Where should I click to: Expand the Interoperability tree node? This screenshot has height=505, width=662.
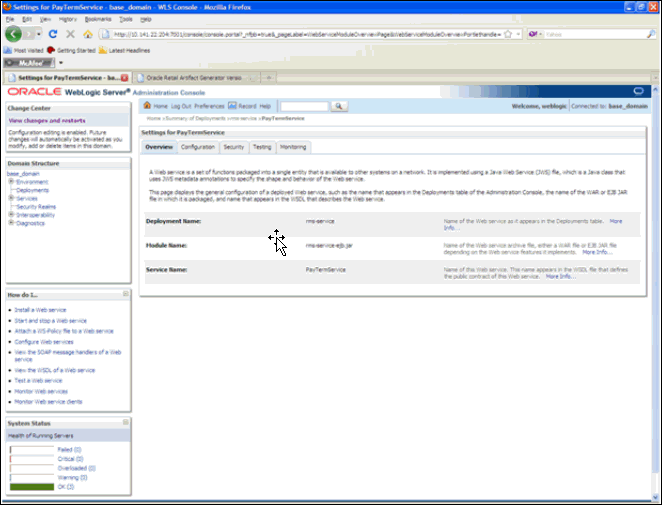click(11, 214)
